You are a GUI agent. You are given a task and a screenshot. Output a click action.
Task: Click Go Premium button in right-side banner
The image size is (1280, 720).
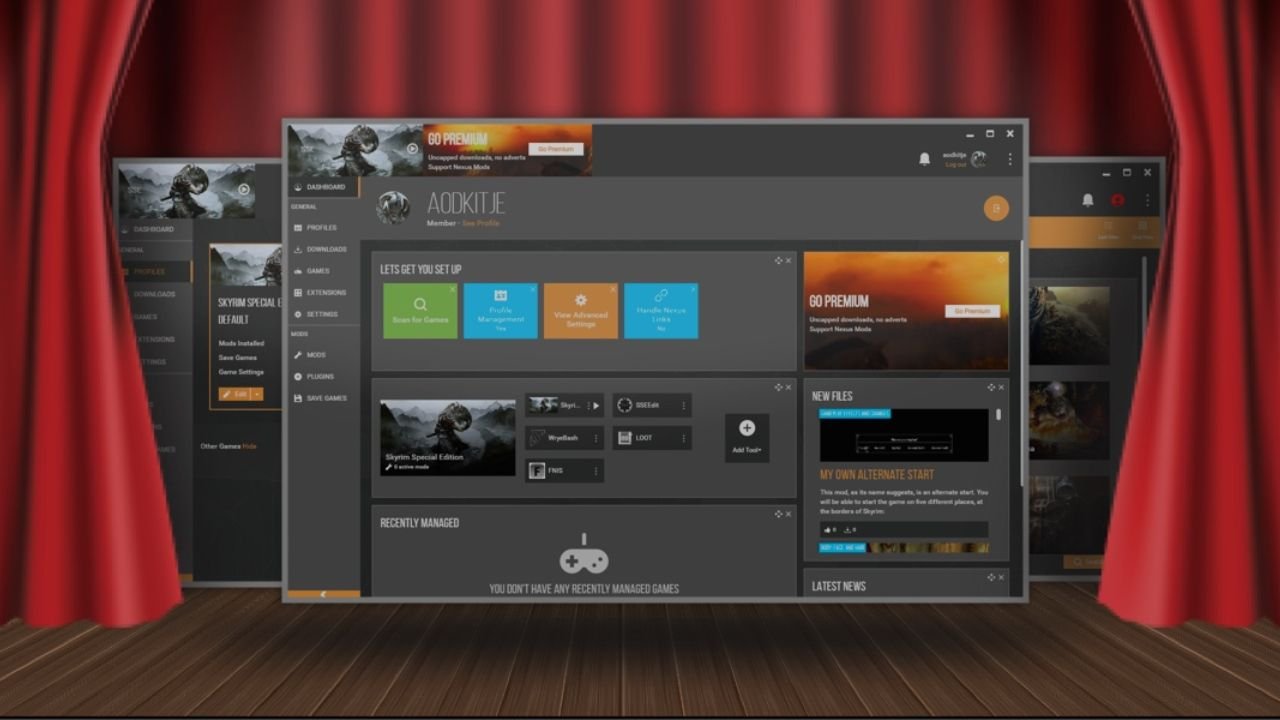click(x=972, y=311)
